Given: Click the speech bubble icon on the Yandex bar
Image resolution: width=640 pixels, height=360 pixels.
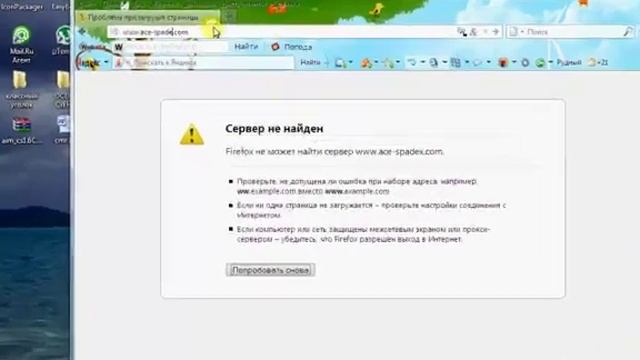Looking at the screenshot, I should pos(478,62).
